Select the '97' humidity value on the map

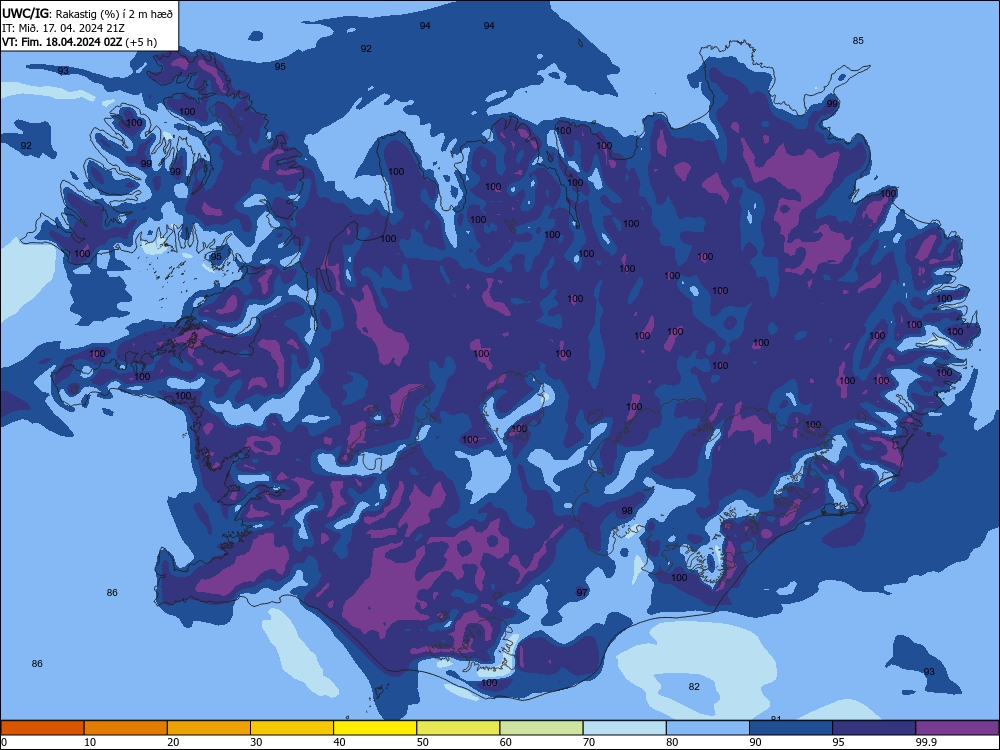[582, 592]
